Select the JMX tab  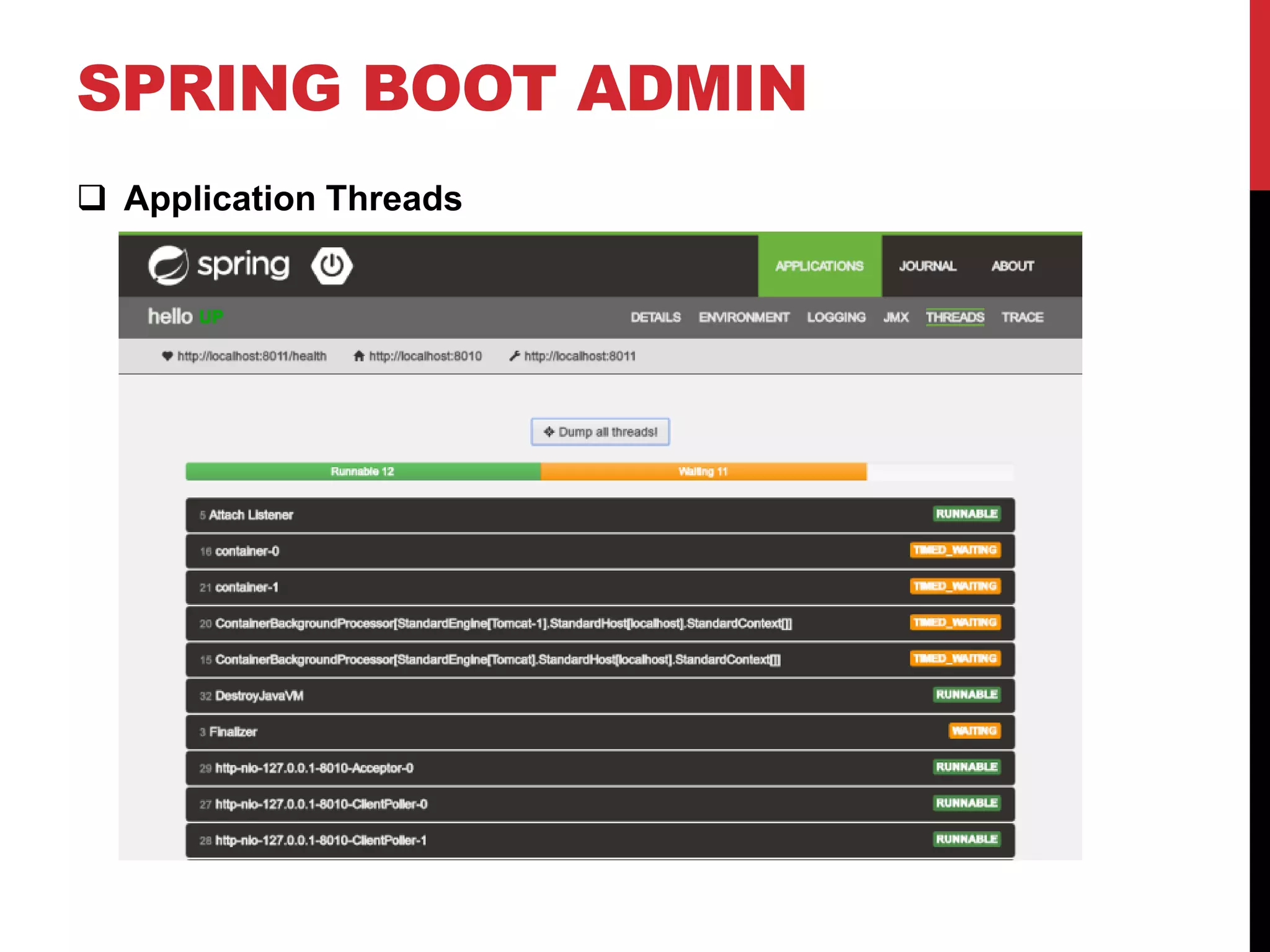point(895,317)
